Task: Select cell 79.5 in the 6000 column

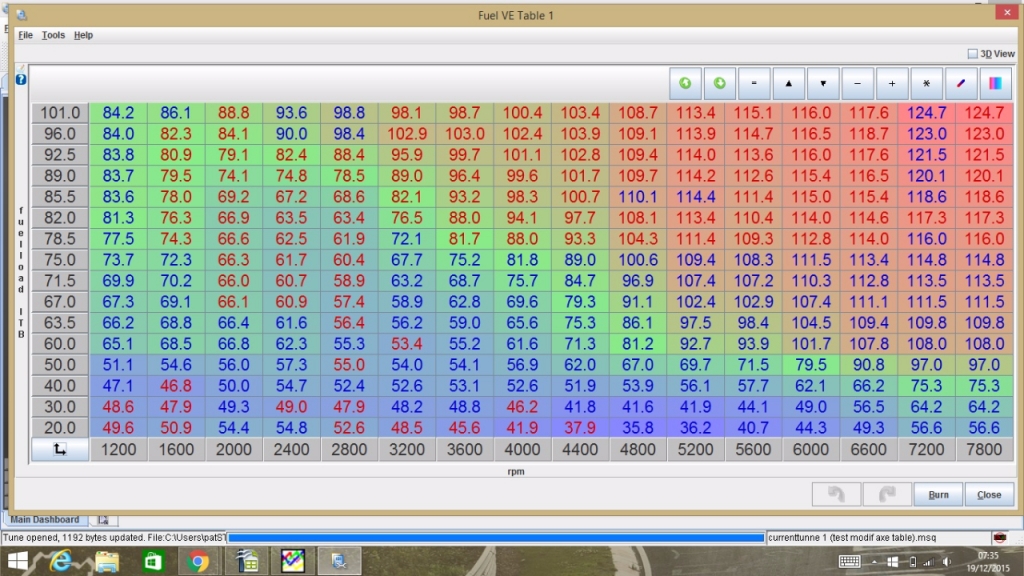Action: pyautogui.click(x=811, y=365)
